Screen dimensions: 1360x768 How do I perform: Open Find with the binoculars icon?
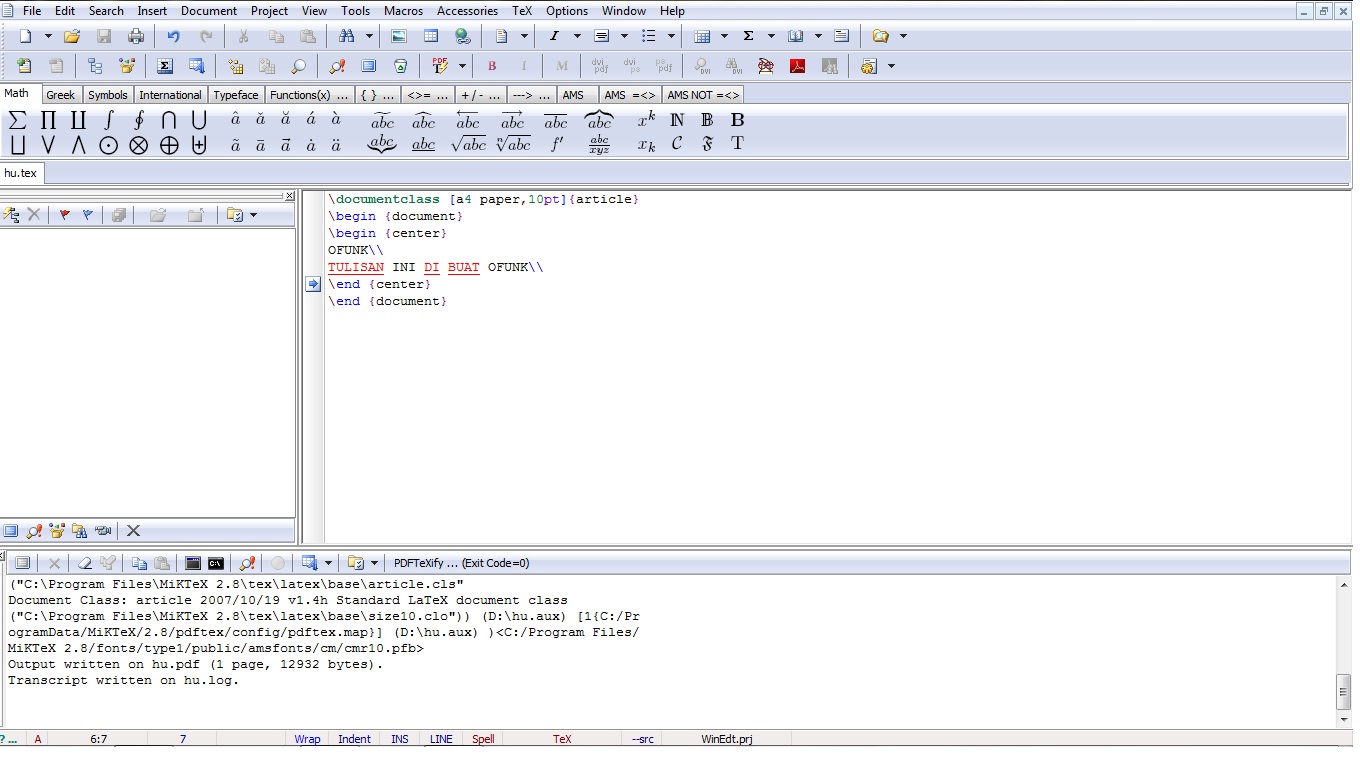coord(346,37)
